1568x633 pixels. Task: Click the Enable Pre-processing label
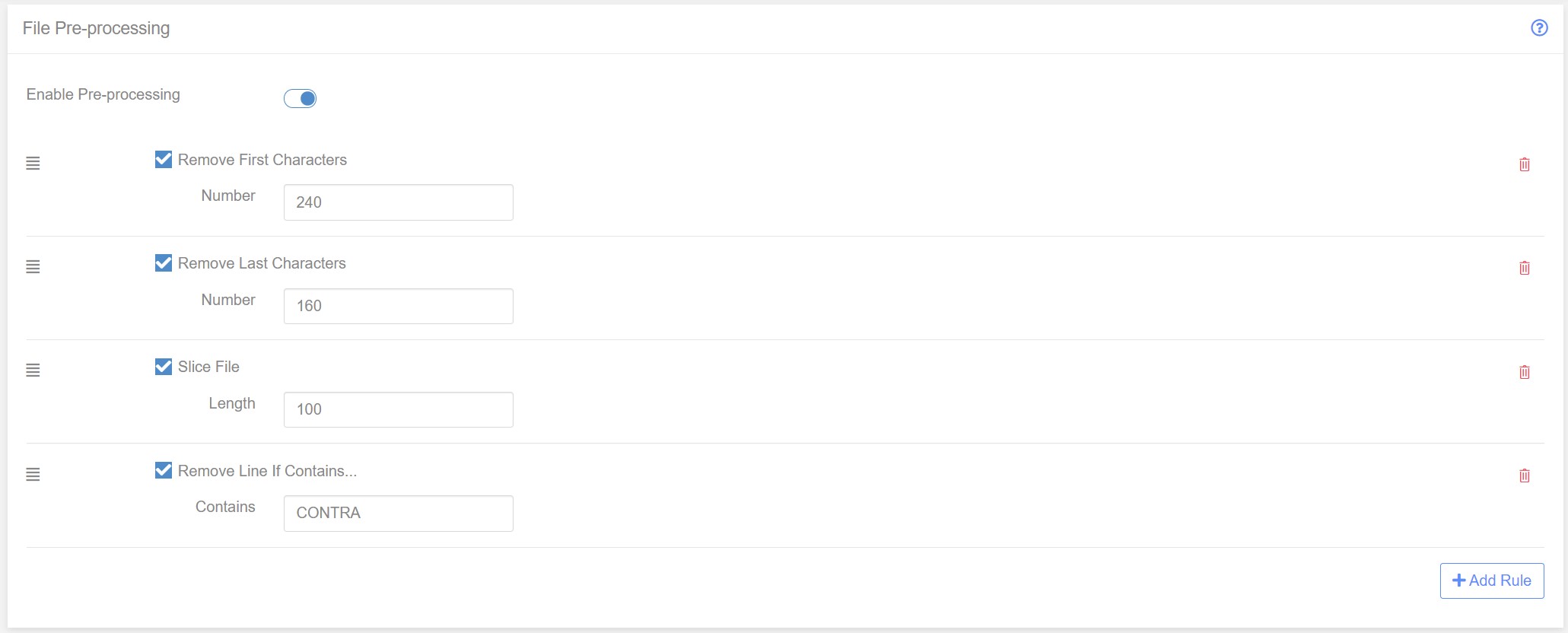point(103,94)
